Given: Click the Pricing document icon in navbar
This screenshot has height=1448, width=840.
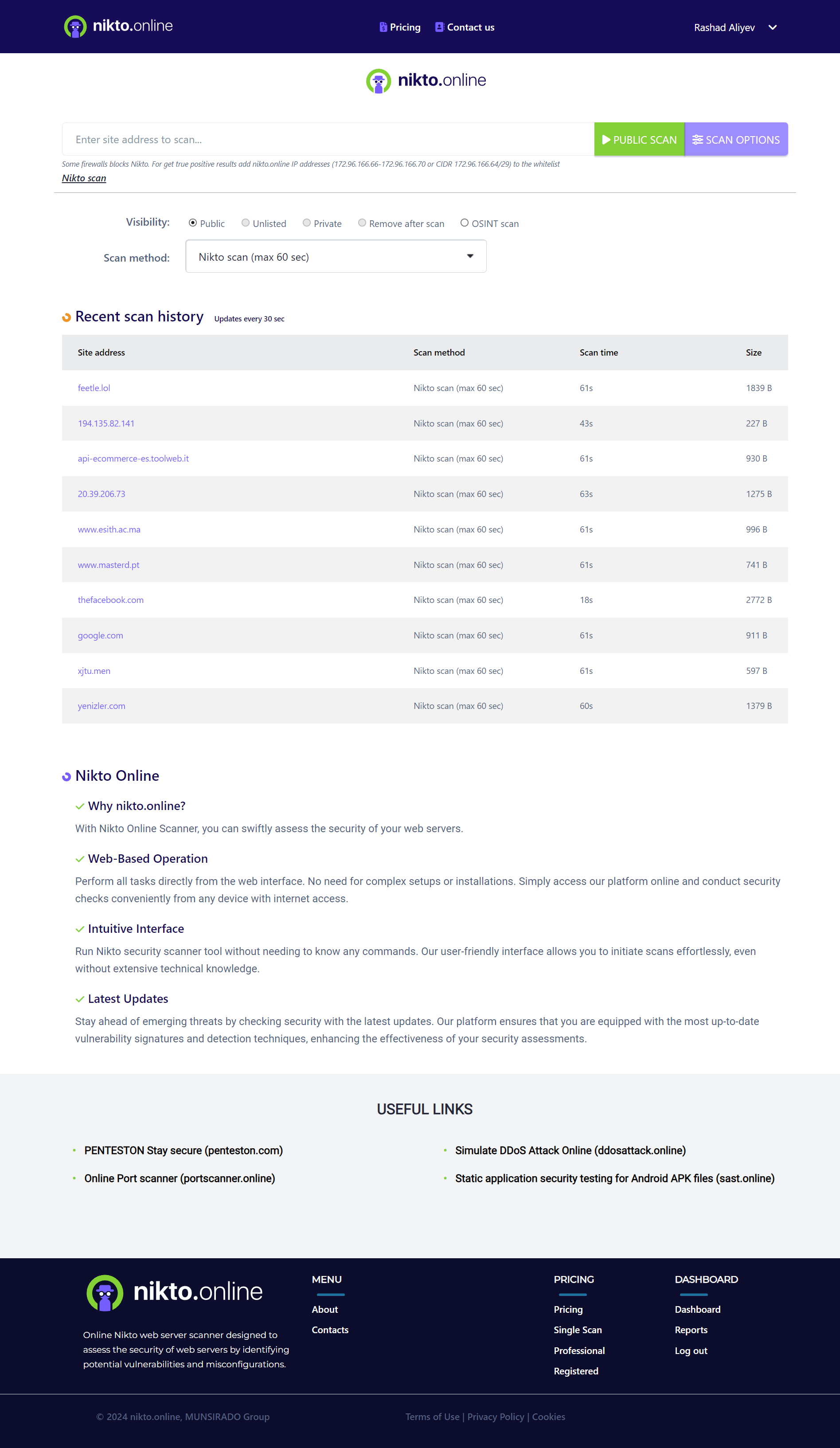Looking at the screenshot, I should click(383, 27).
